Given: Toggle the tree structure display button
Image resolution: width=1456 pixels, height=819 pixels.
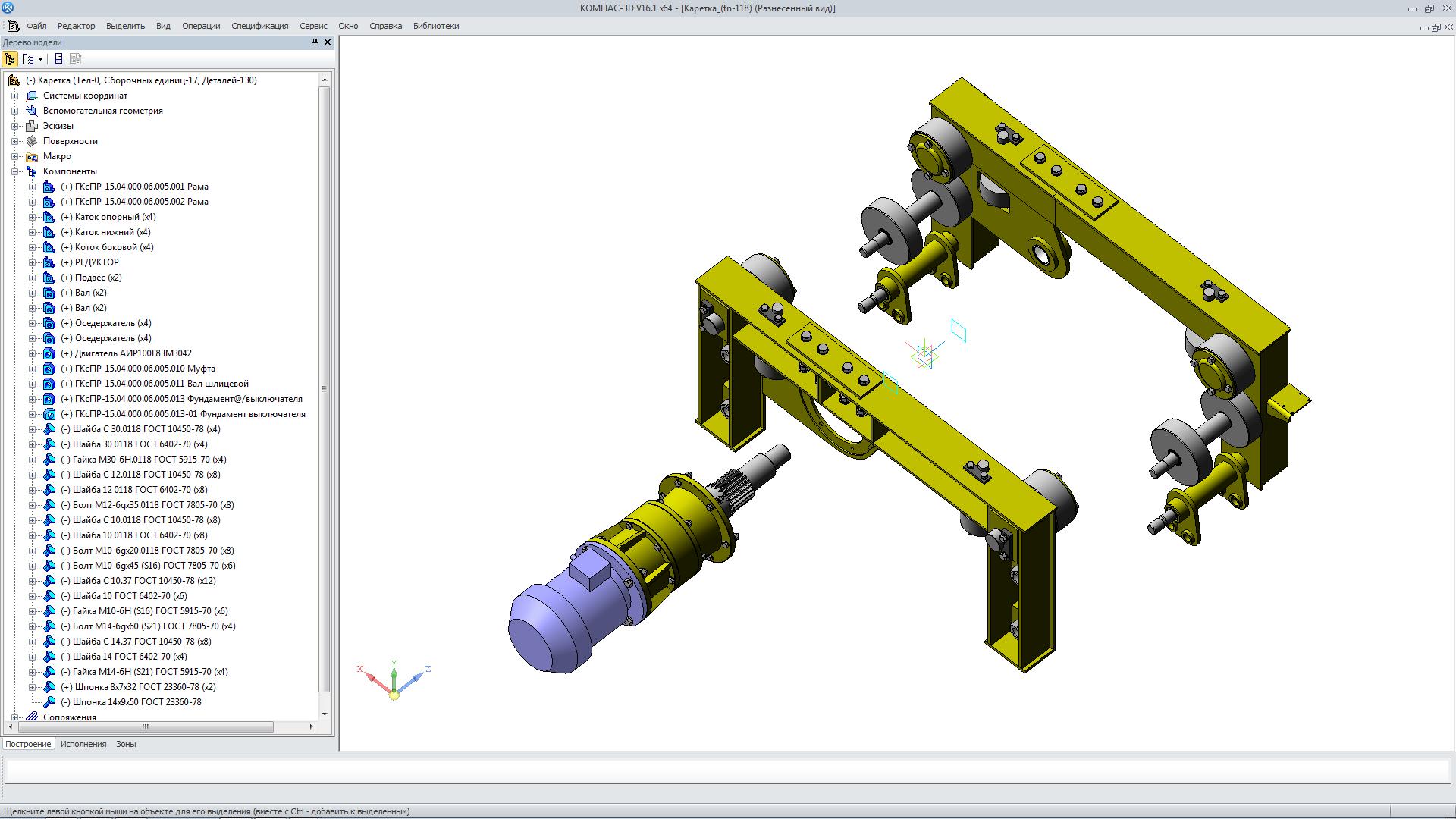Looking at the screenshot, I should tap(10, 58).
